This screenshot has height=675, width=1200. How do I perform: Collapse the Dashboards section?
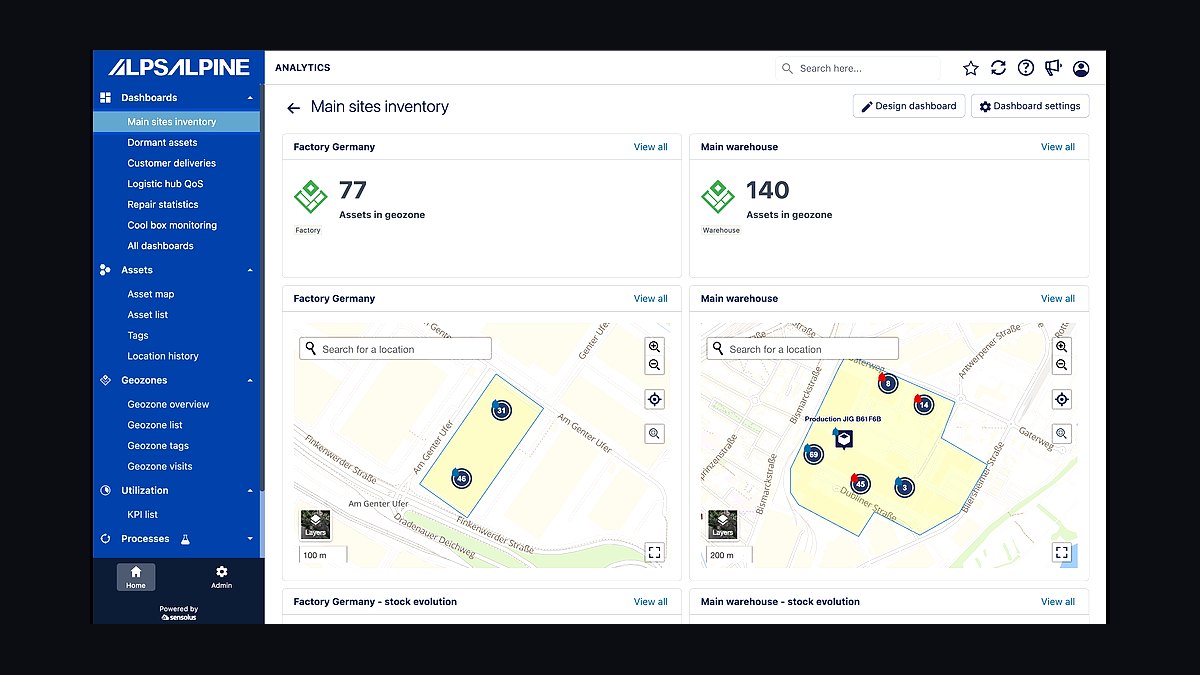pos(250,98)
